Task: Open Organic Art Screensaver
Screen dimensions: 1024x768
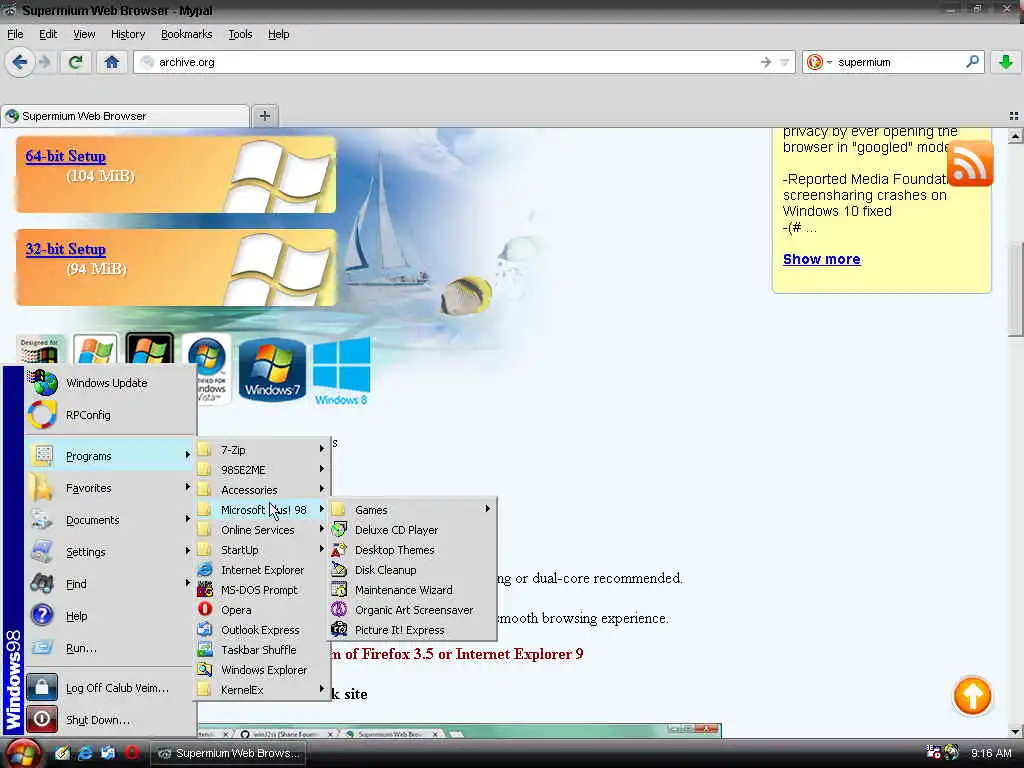Action: pos(412,610)
